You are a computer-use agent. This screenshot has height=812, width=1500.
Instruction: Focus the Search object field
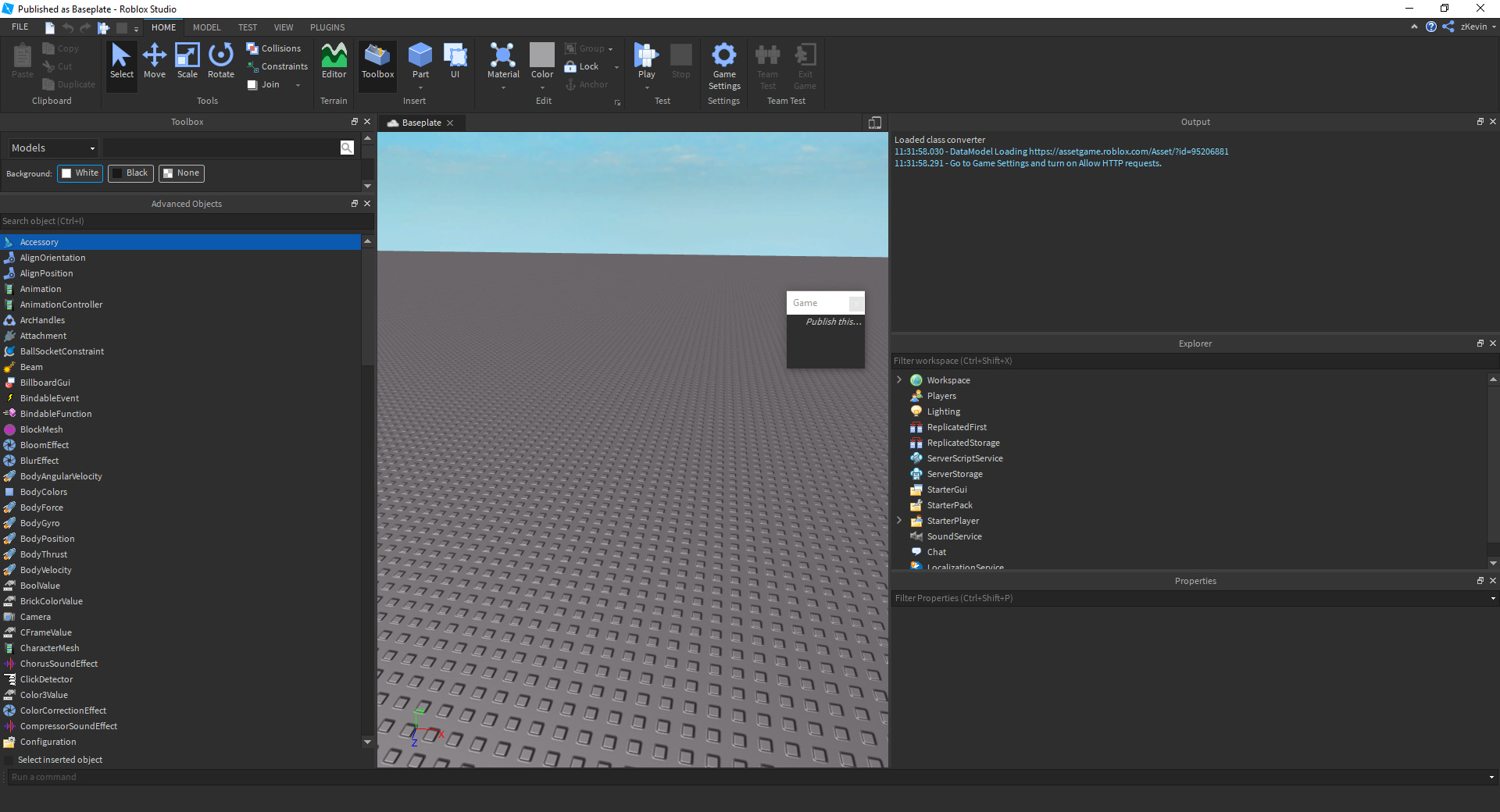tap(187, 221)
